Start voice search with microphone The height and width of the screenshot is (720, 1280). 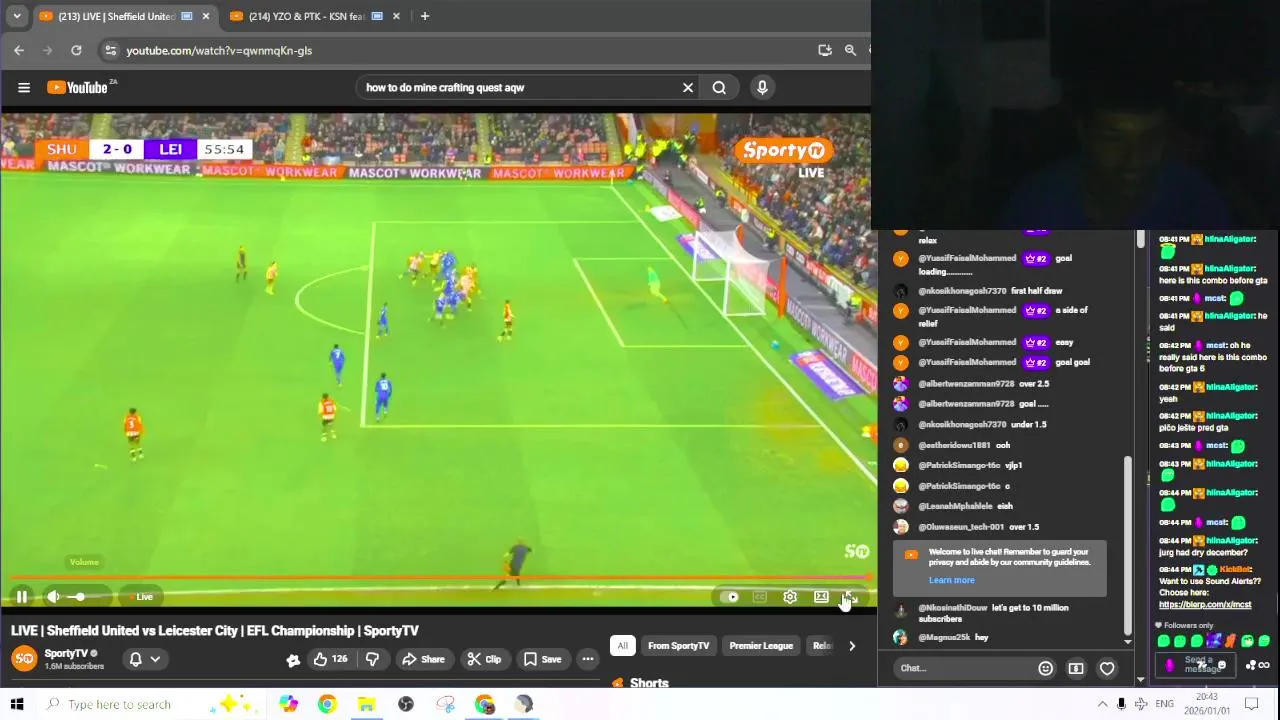762,87
